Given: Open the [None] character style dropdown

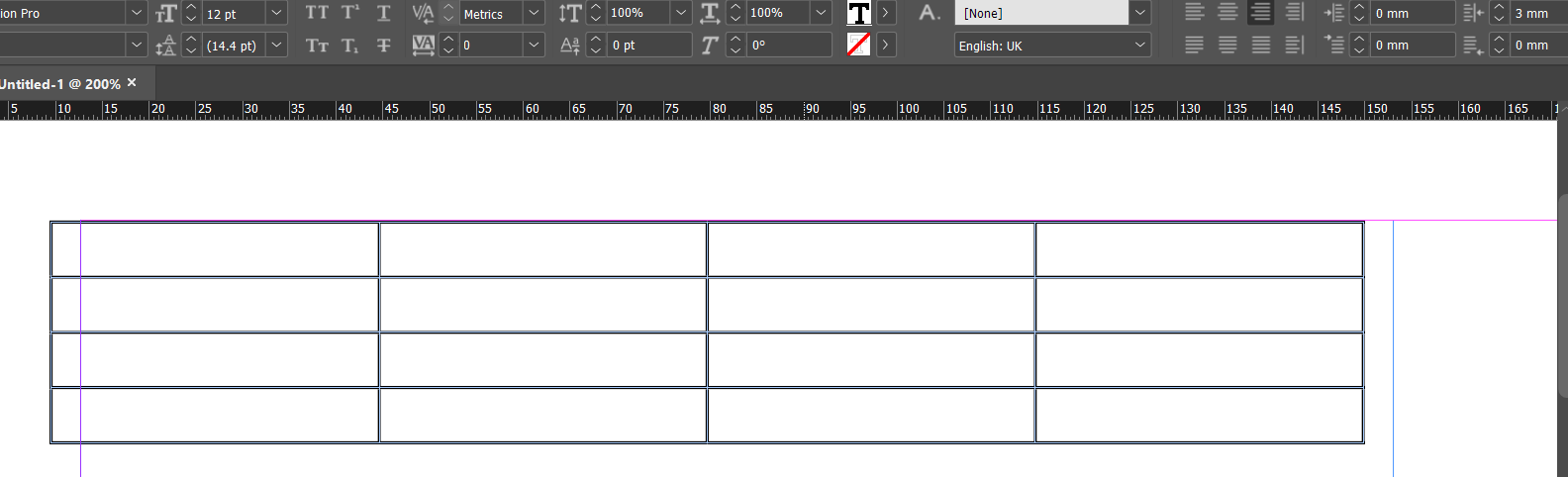Looking at the screenshot, I should (1140, 13).
